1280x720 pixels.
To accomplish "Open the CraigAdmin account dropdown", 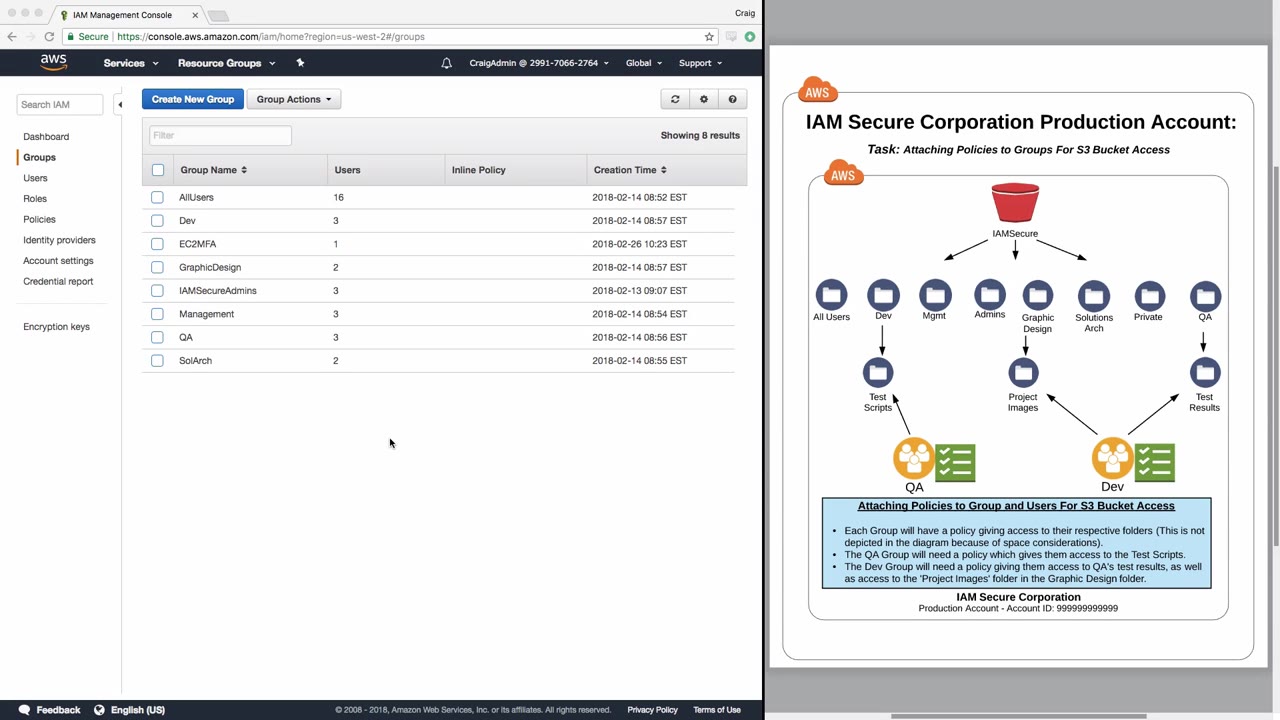I will tap(539, 63).
